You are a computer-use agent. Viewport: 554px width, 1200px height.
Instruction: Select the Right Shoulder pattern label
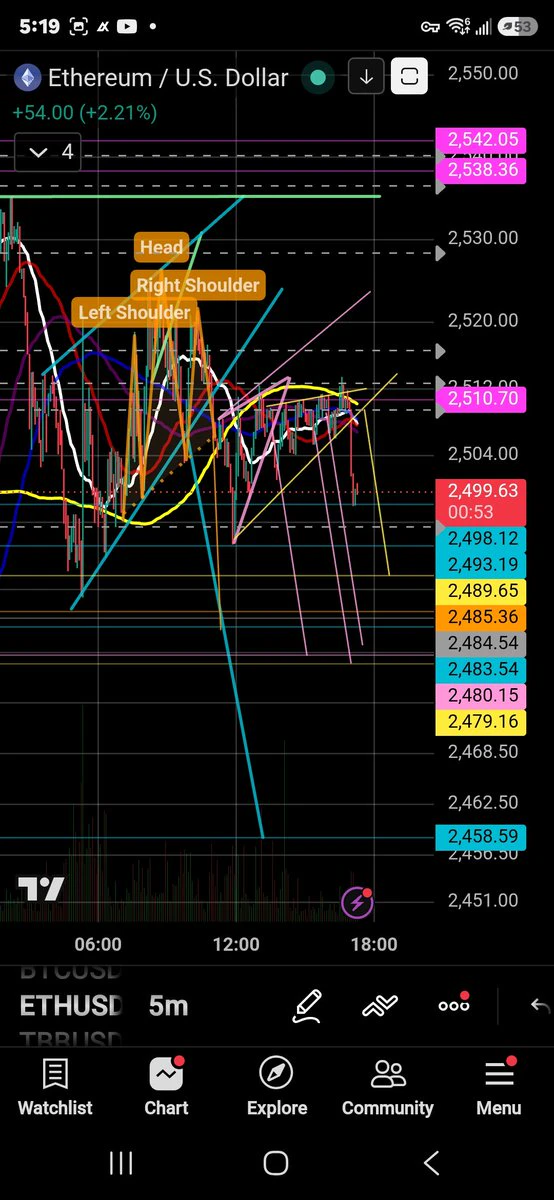197,285
